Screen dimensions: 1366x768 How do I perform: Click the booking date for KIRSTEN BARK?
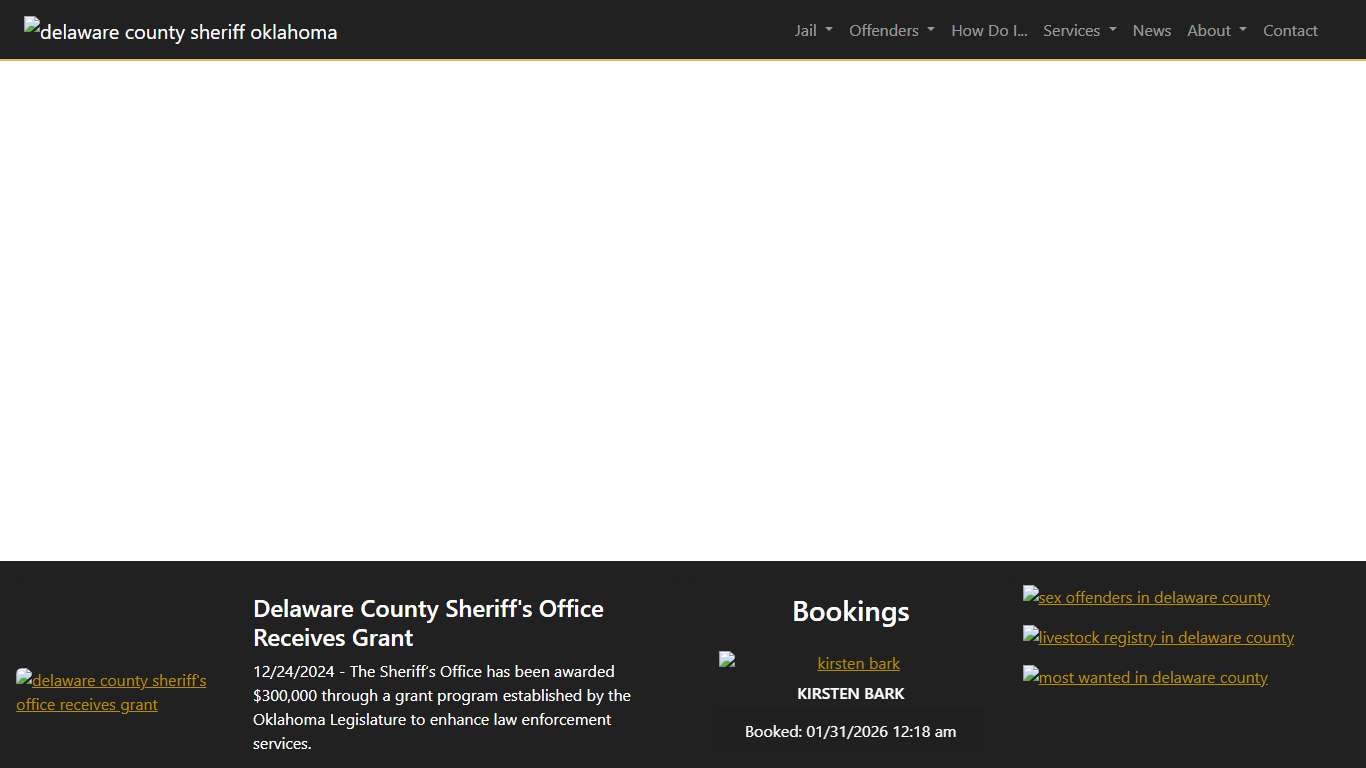850,731
